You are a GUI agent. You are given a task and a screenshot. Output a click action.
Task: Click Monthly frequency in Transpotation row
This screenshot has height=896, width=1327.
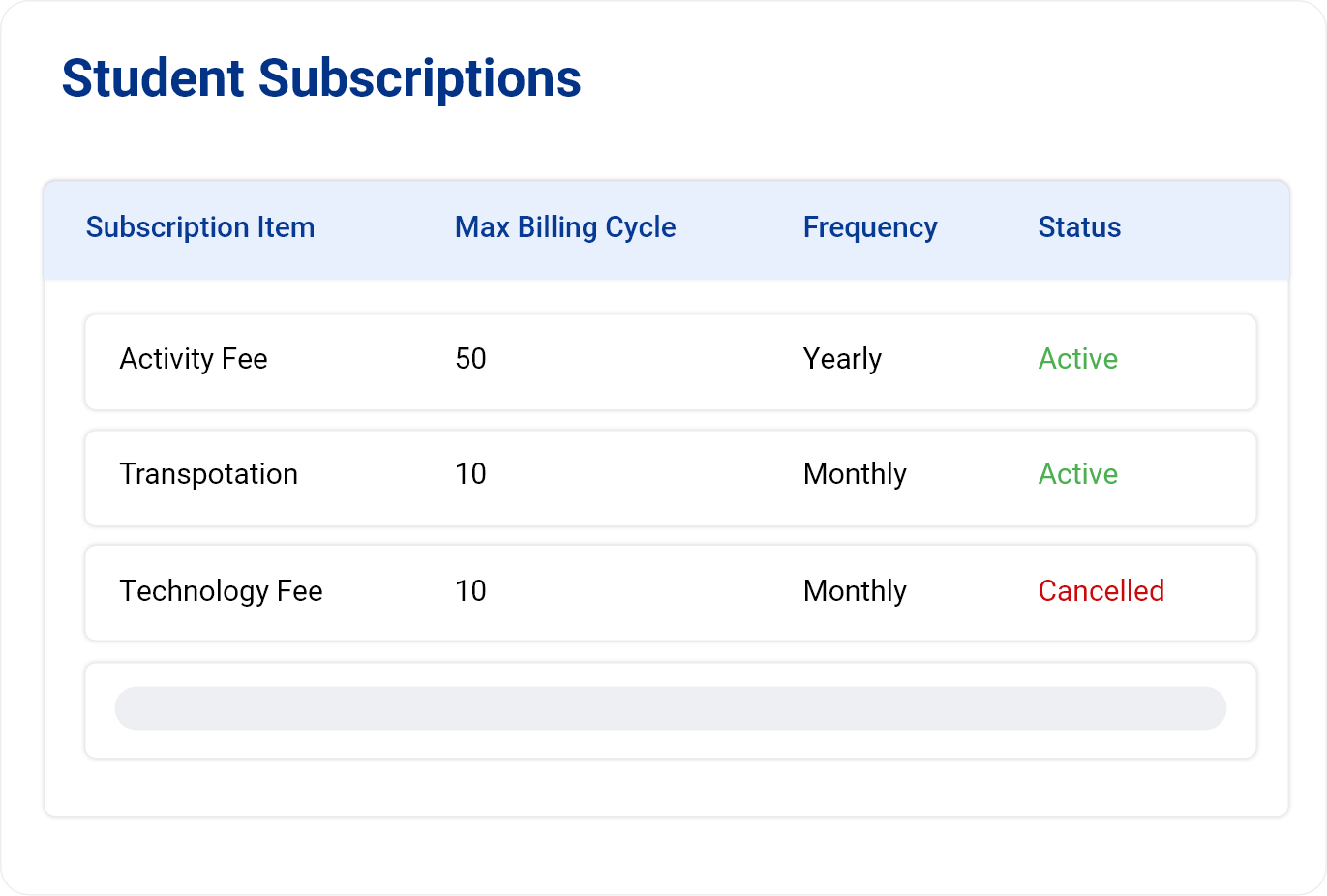point(855,474)
